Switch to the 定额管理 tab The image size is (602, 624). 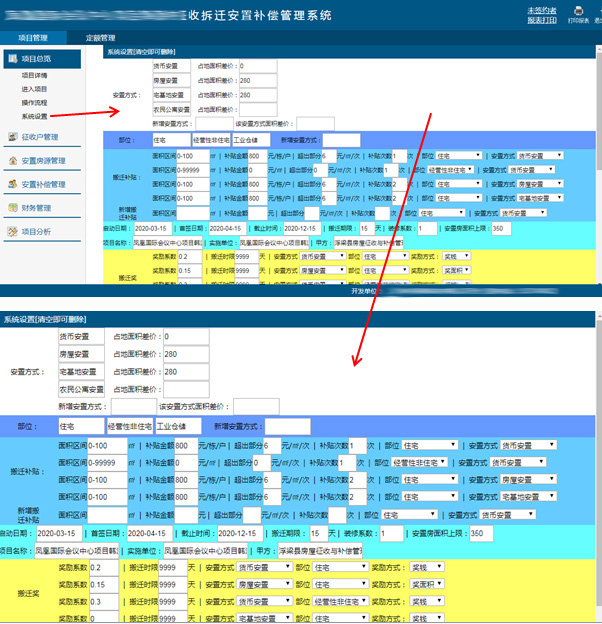coord(101,38)
